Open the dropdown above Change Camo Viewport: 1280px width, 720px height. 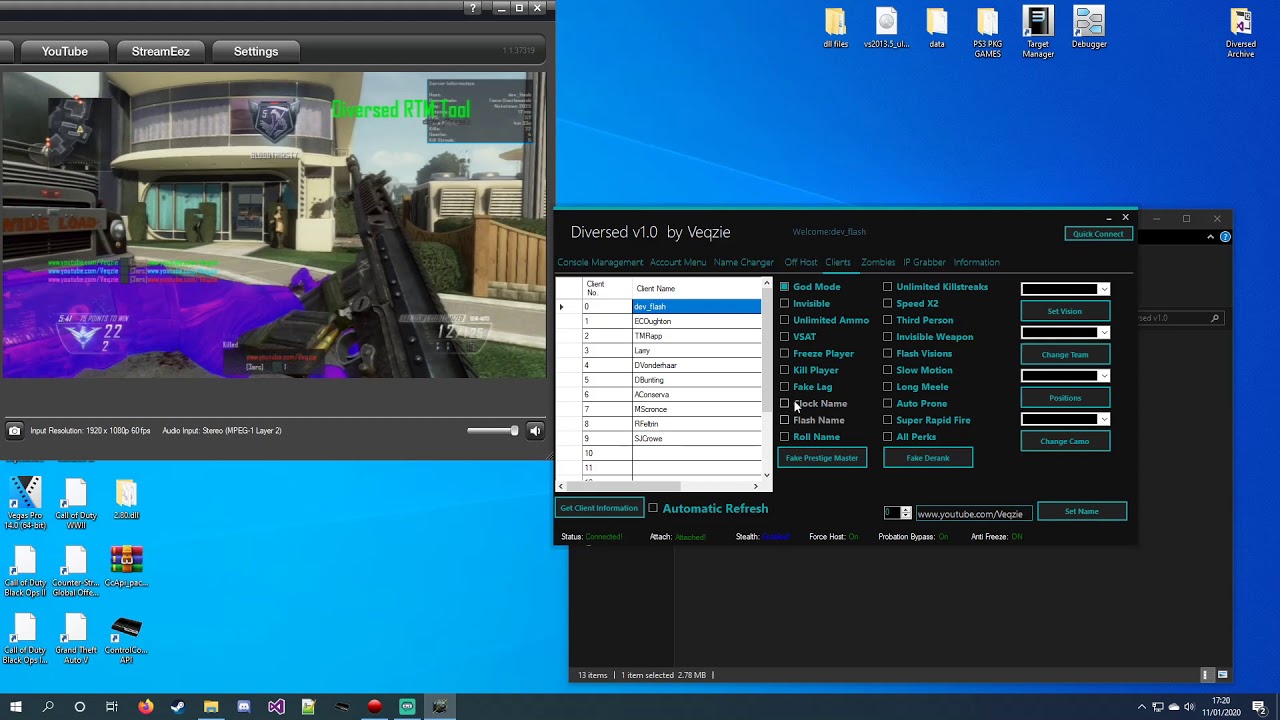tap(1065, 419)
